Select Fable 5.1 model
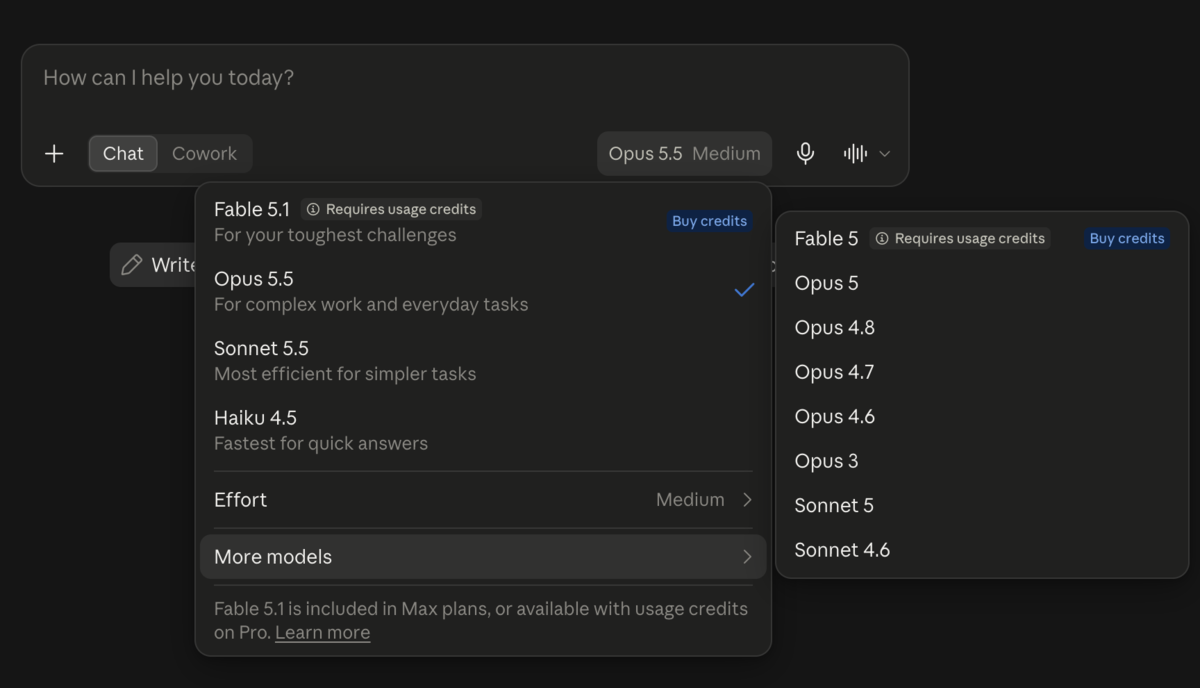This screenshot has height=688, width=1200. tap(483, 221)
